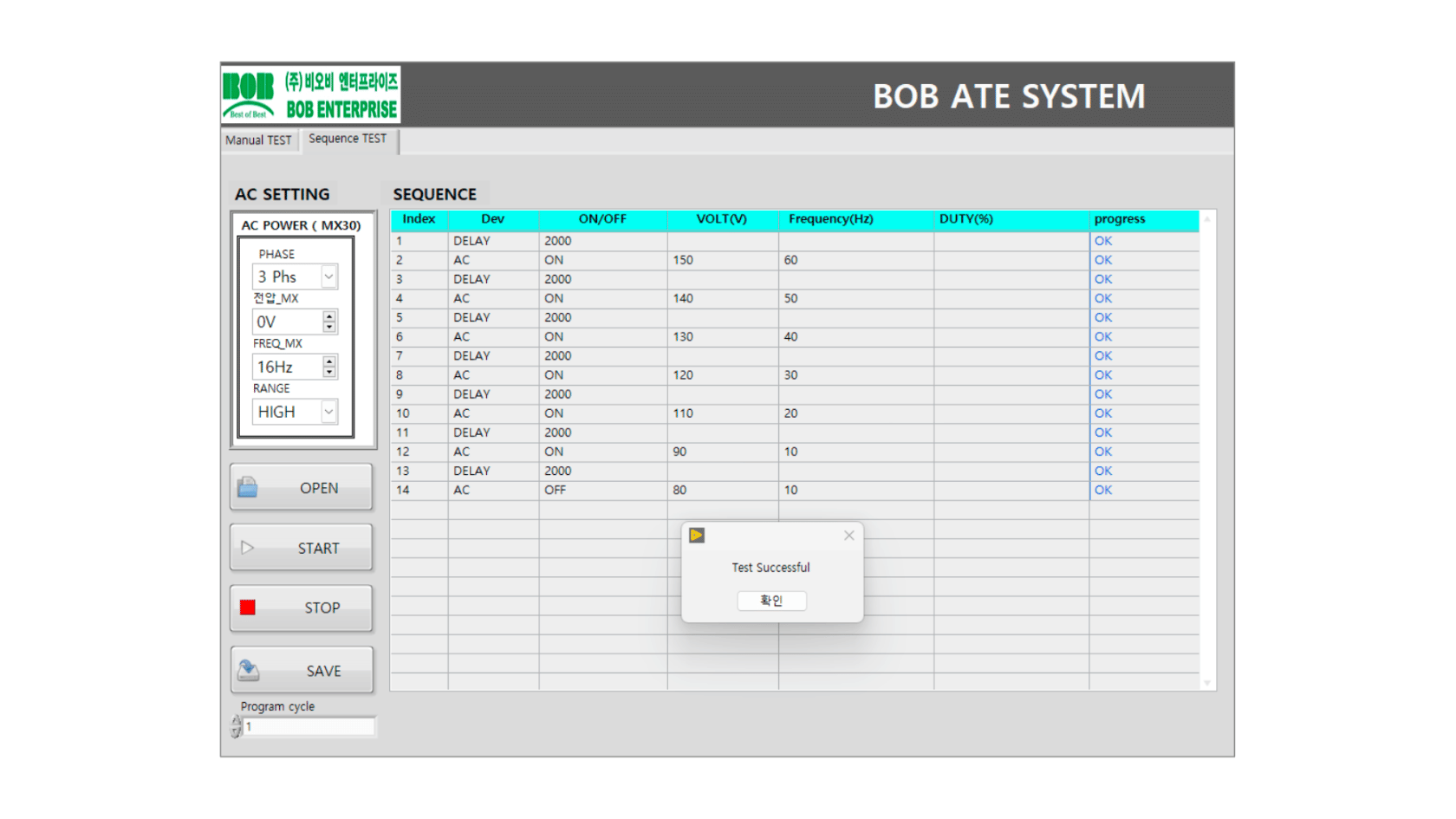Click the Dev column header
Viewport: 1456px width, 819px height.
coord(493,219)
